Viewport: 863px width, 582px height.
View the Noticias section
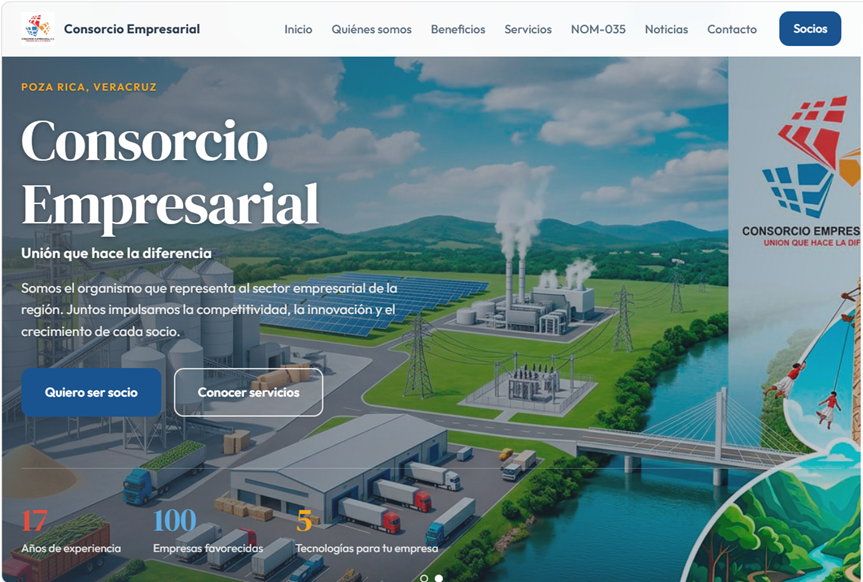click(666, 29)
